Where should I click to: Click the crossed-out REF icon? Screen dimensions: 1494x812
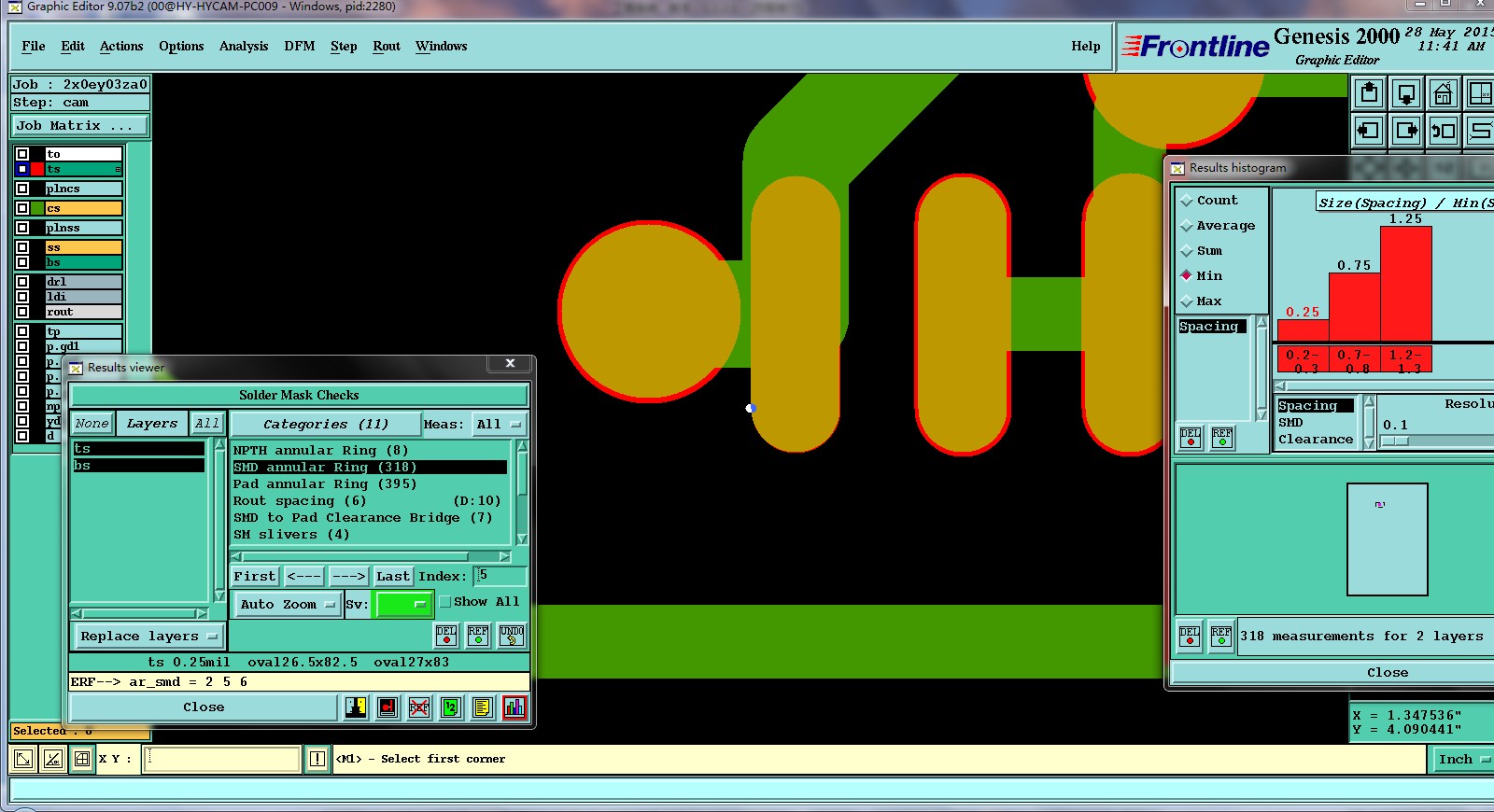(x=419, y=707)
